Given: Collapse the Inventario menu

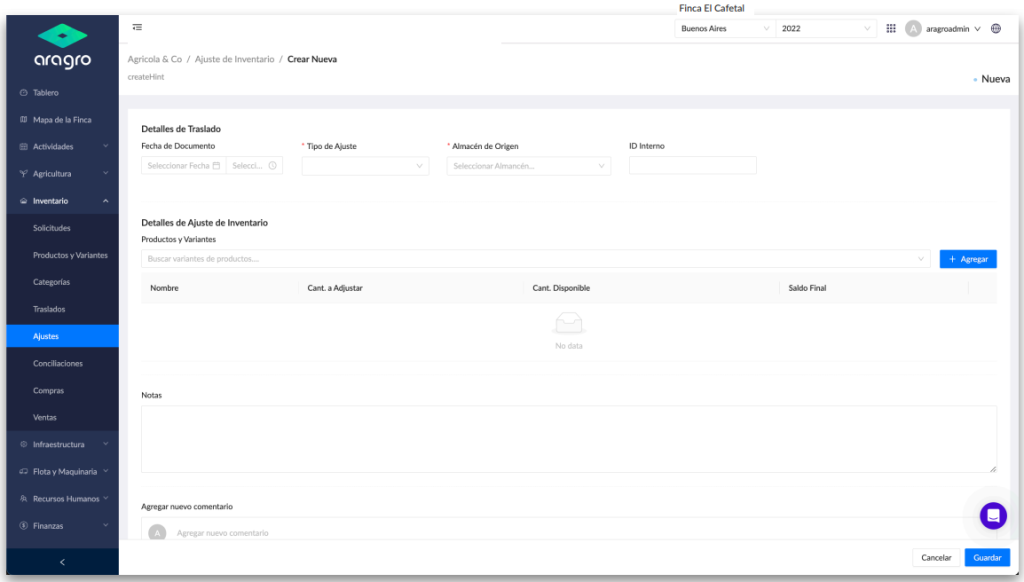Looking at the screenshot, I should 63,201.
